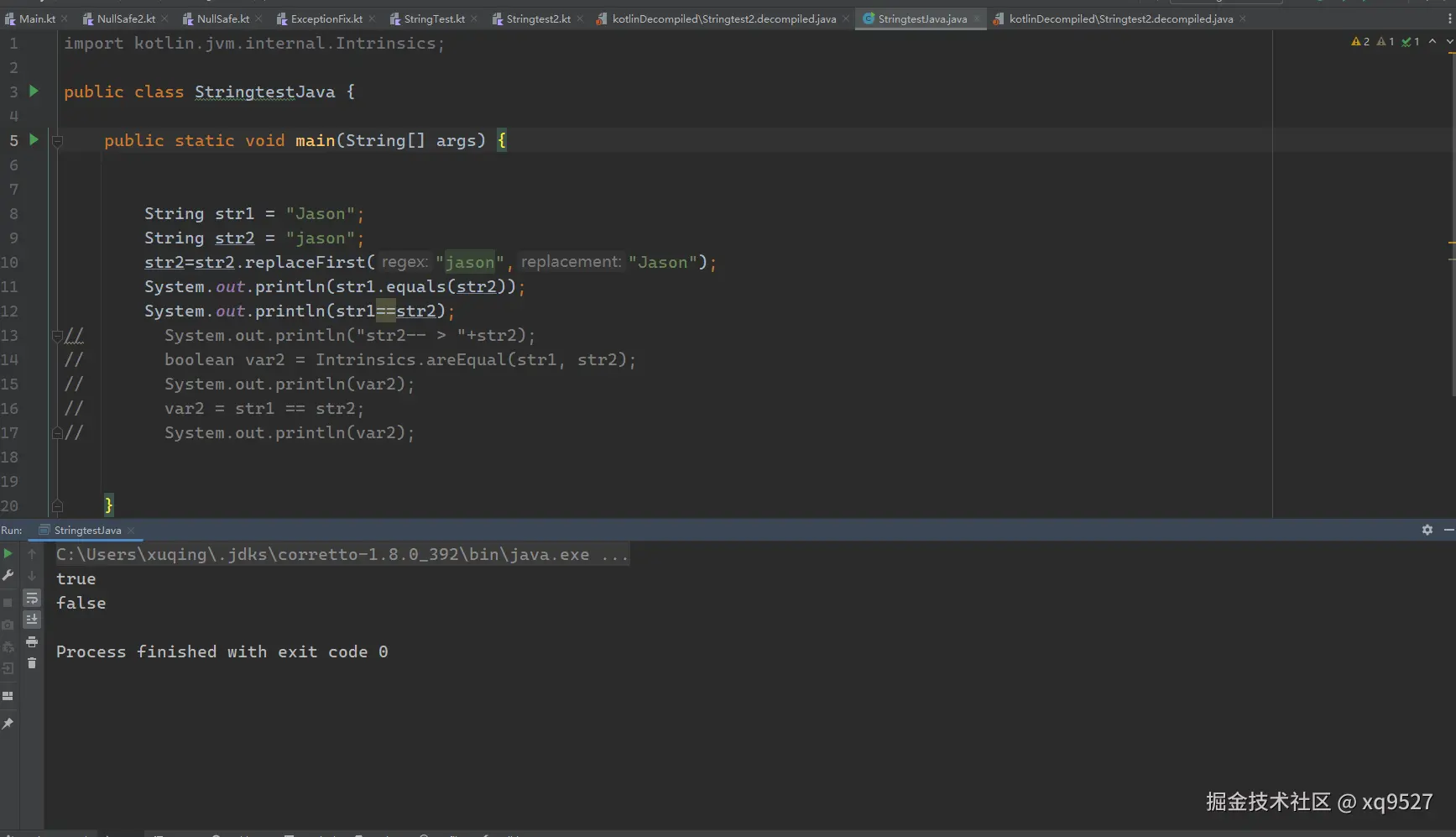
Task: Go to next highlighted error
Action: pyautogui.click(x=1449, y=41)
